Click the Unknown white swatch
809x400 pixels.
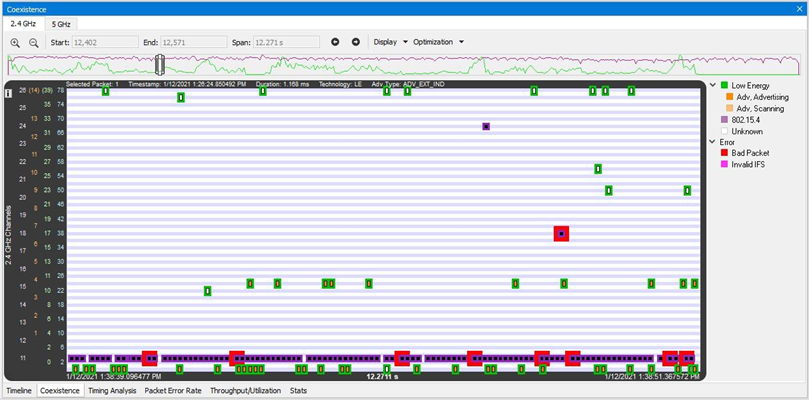(725, 131)
